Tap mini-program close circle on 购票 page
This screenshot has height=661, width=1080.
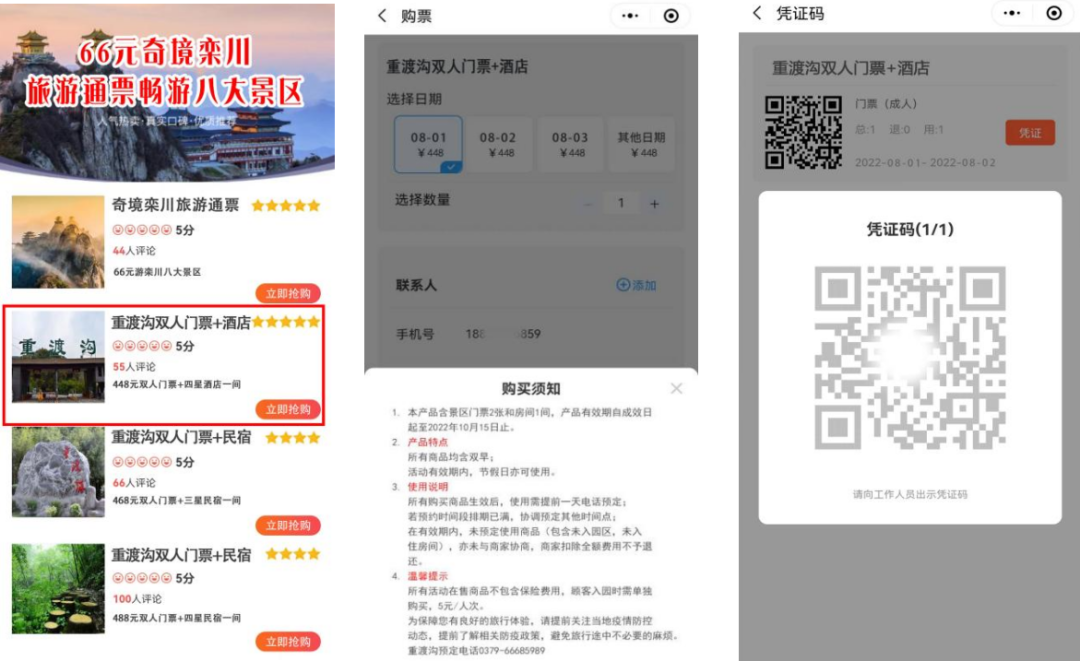671,16
